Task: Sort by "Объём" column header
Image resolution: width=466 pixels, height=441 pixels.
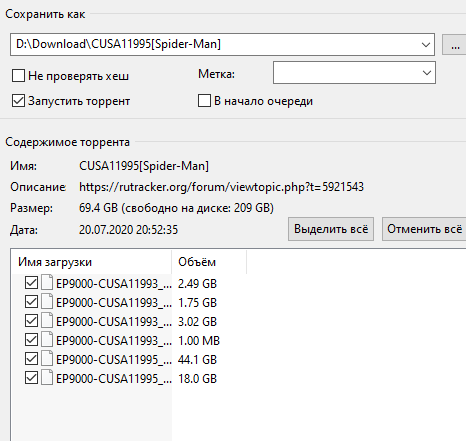Action: point(209,262)
